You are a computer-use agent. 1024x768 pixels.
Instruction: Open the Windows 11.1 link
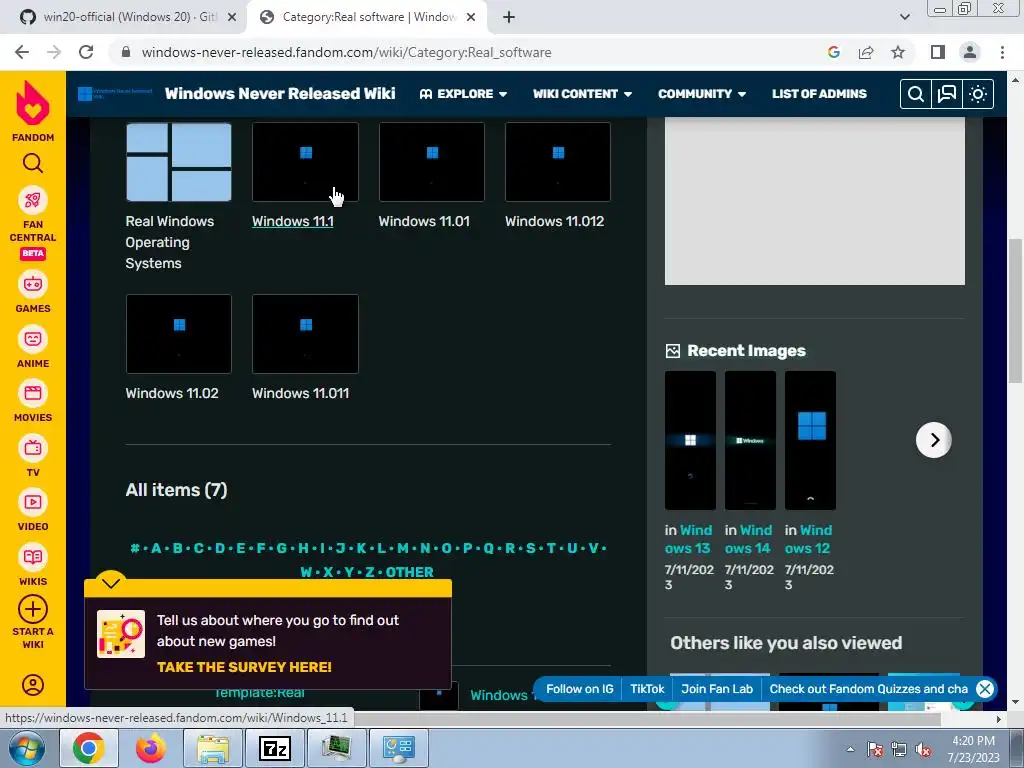pyautogui.click(x=293, y=221)
